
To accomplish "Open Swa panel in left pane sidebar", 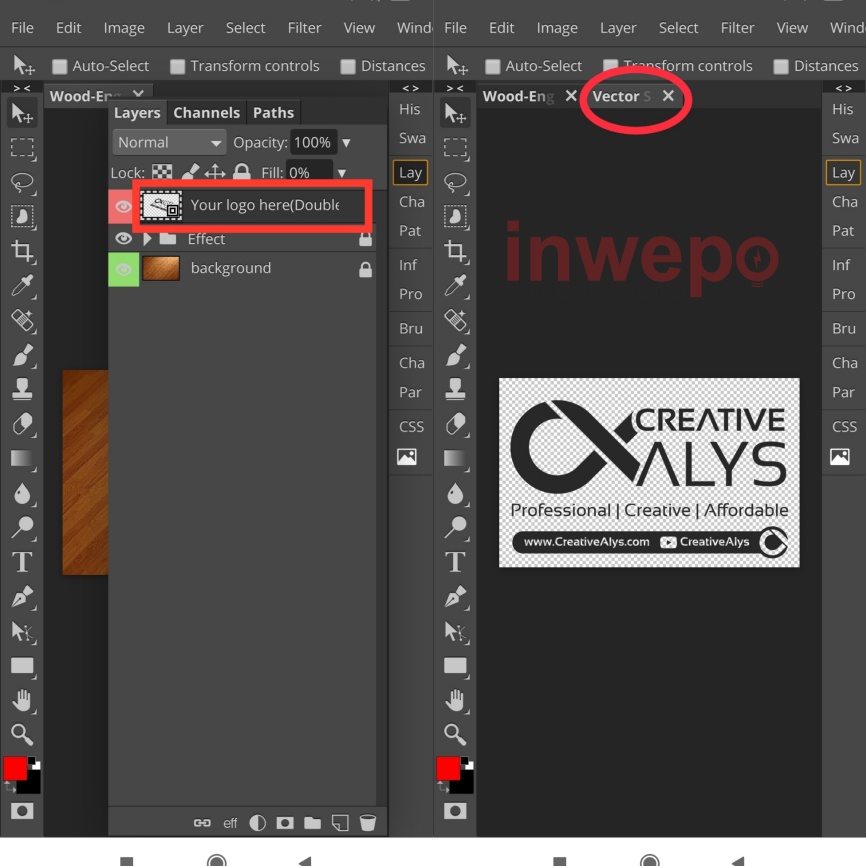I will [412, 138].
